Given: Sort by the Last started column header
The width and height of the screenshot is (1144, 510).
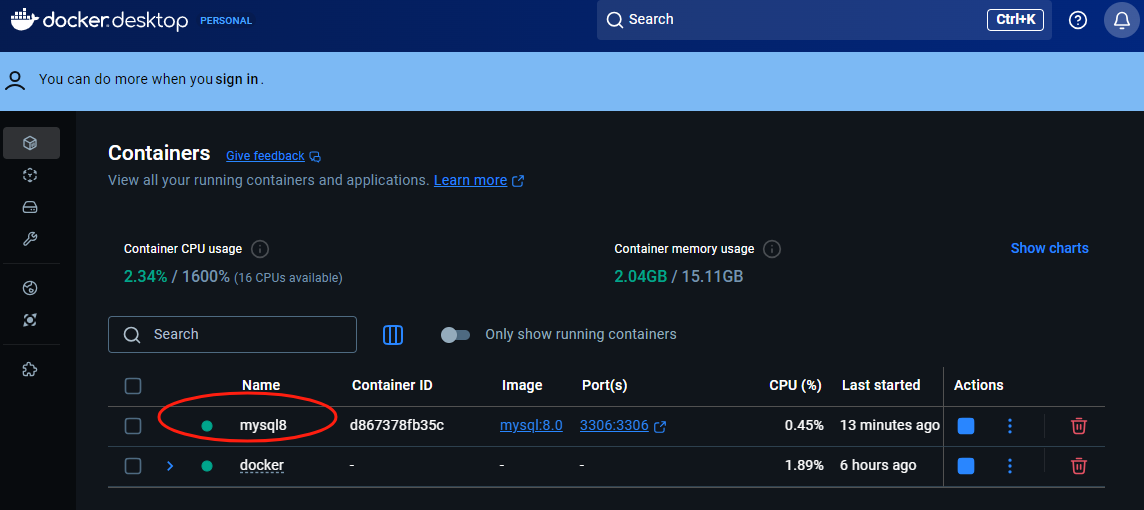Looking at the screenshot, I should (x=881, y=385).
